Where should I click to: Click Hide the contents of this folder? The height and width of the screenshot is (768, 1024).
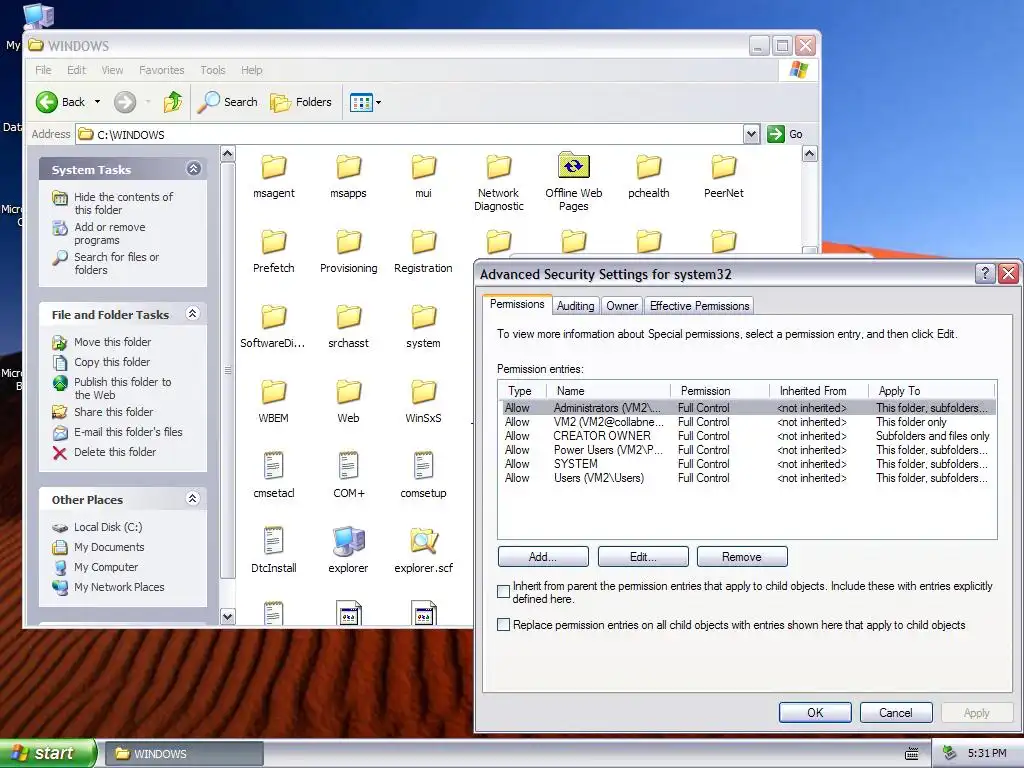(x=123, y=203)
